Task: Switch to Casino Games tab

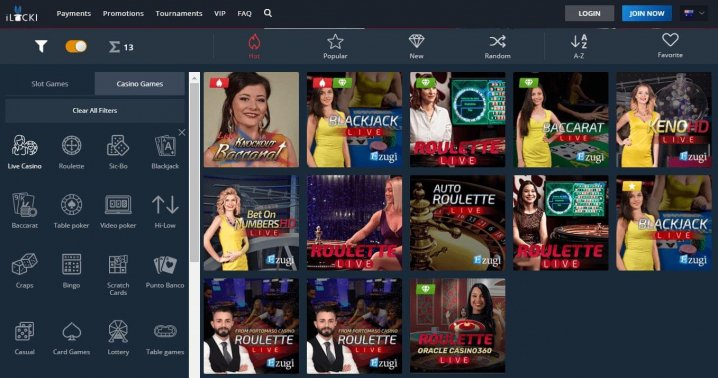Action: [140, 84]
